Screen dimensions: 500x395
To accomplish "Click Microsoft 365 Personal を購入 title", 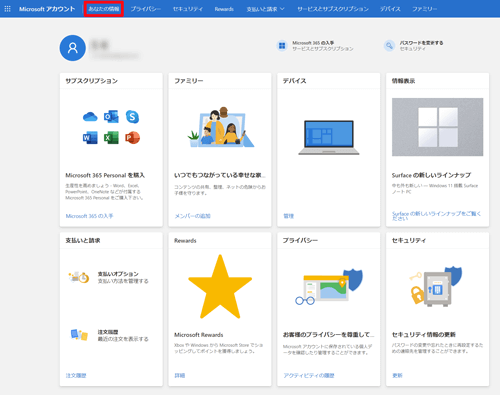I will (105, 175).
